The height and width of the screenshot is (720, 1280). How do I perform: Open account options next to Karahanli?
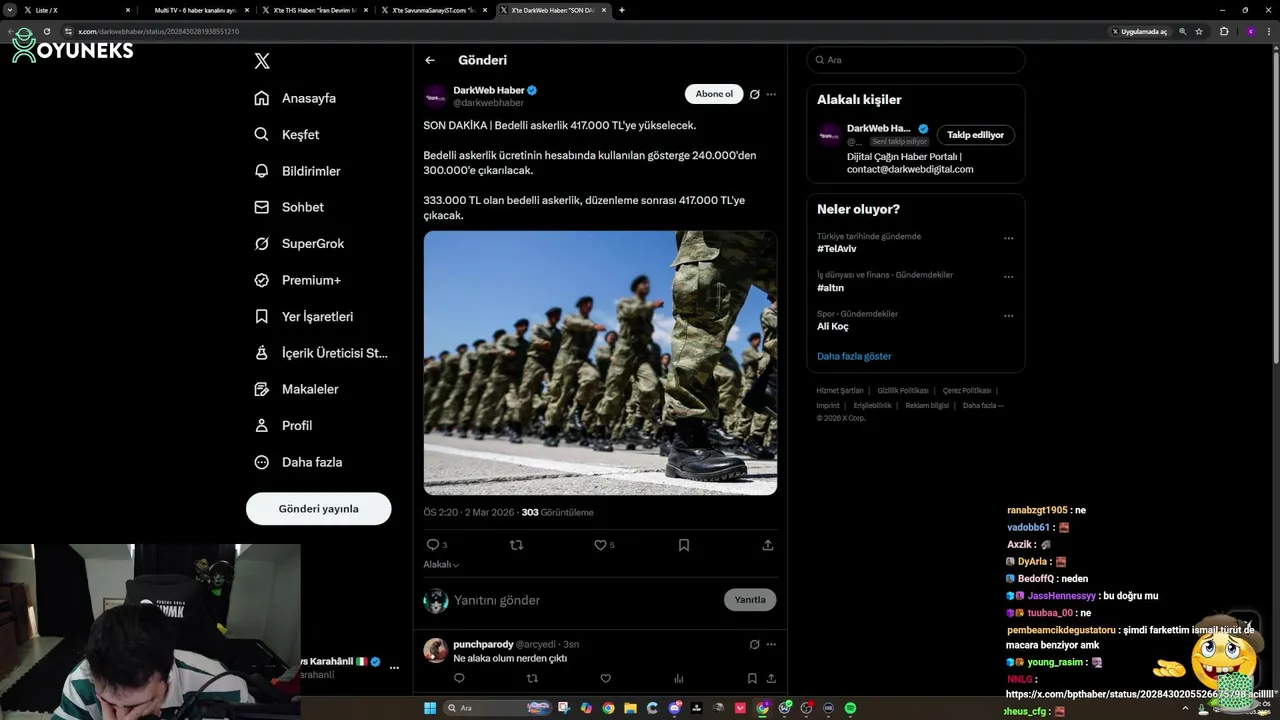click(394, 668)
